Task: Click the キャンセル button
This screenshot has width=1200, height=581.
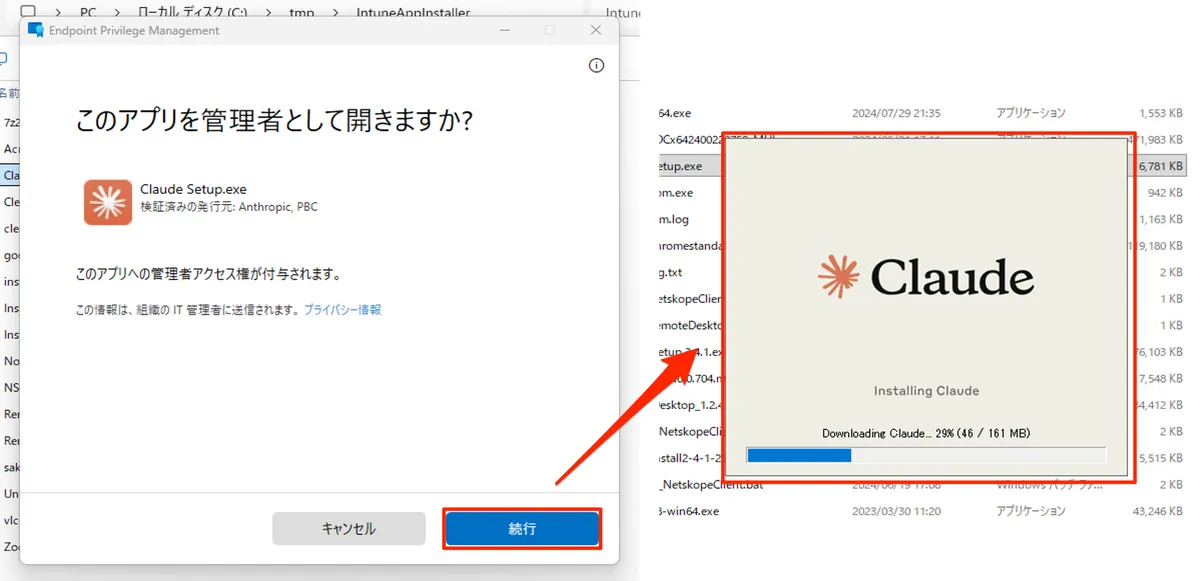Action: point(348,529)
